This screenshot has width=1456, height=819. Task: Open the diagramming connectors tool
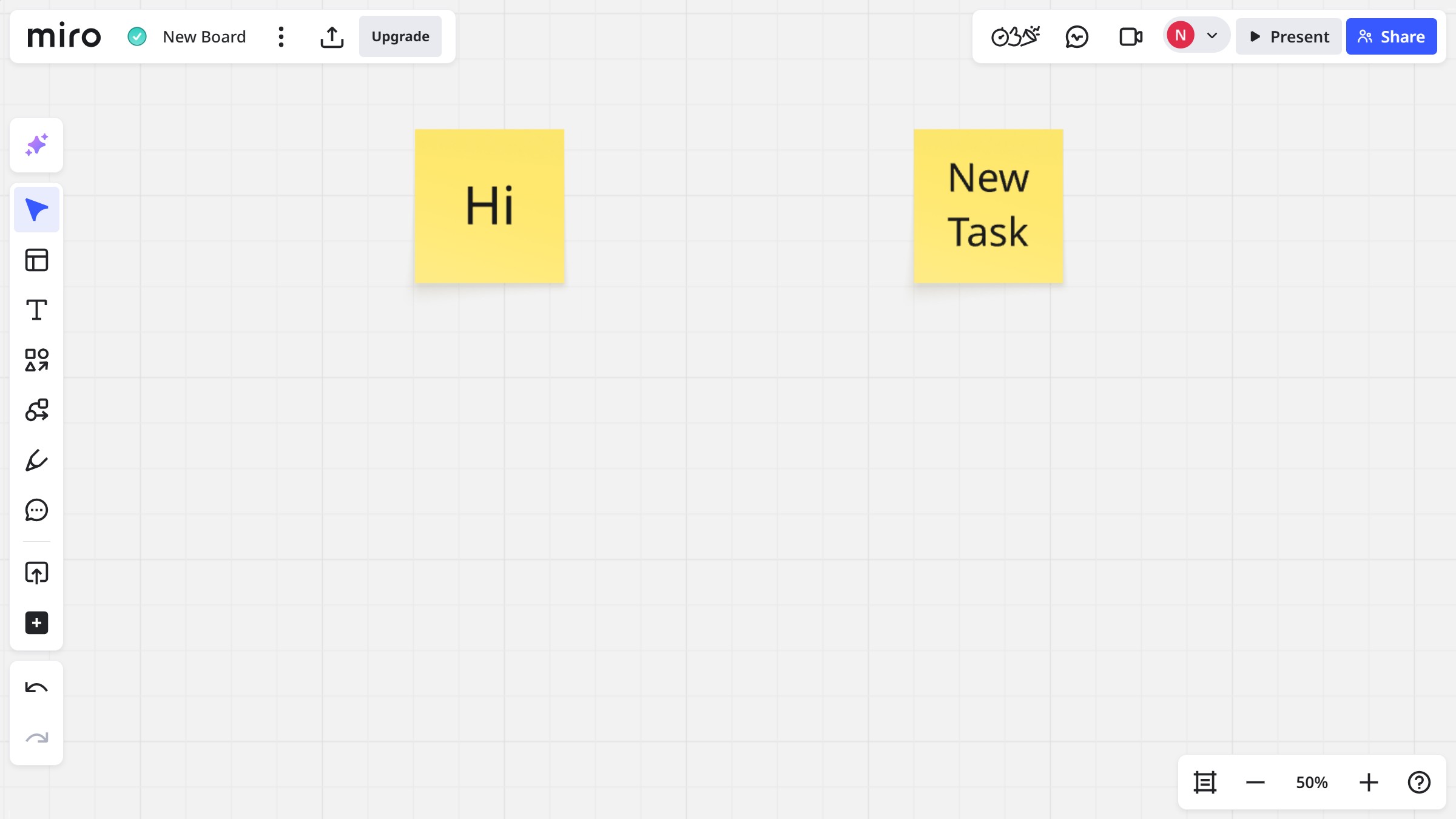36,410
